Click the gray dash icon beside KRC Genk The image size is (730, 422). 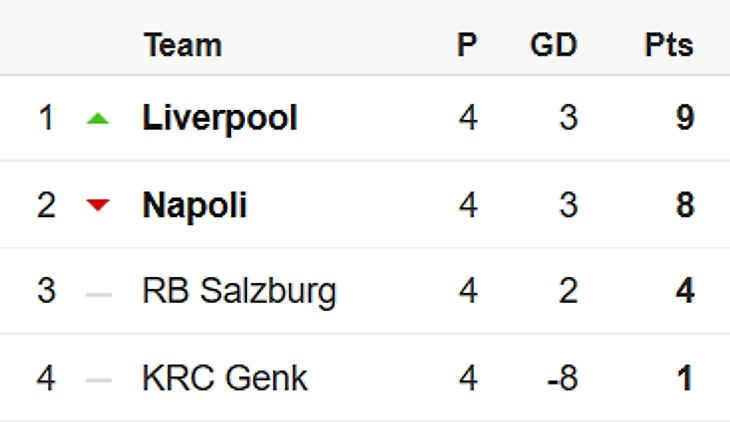[98, 380]
